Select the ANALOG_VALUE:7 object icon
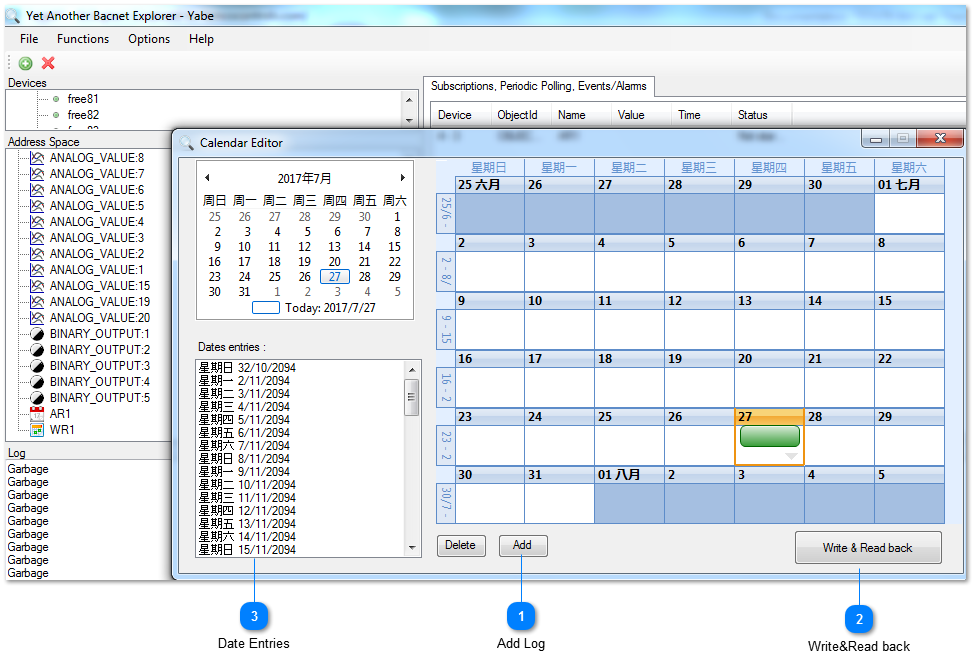Viewport: 975px width, 670px height. click(x=37, y=174)
